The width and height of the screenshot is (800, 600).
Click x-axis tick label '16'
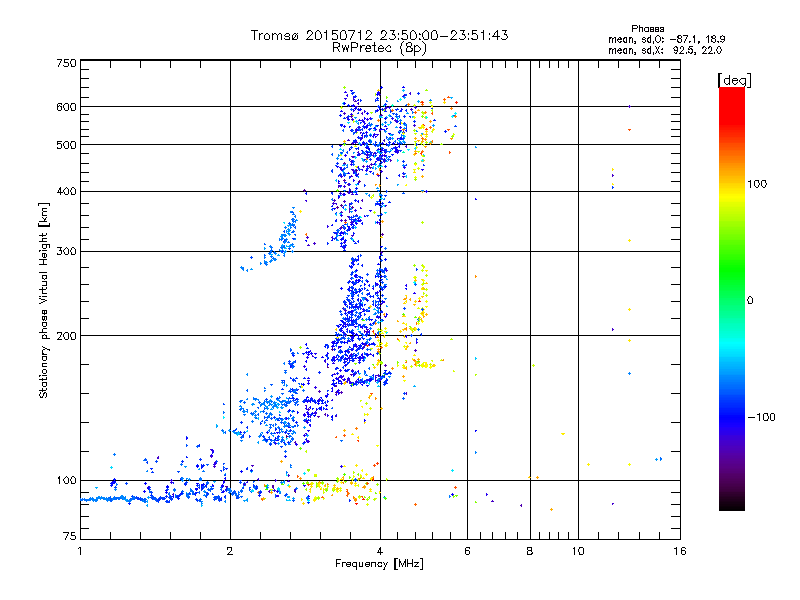(x=680, y=551)
